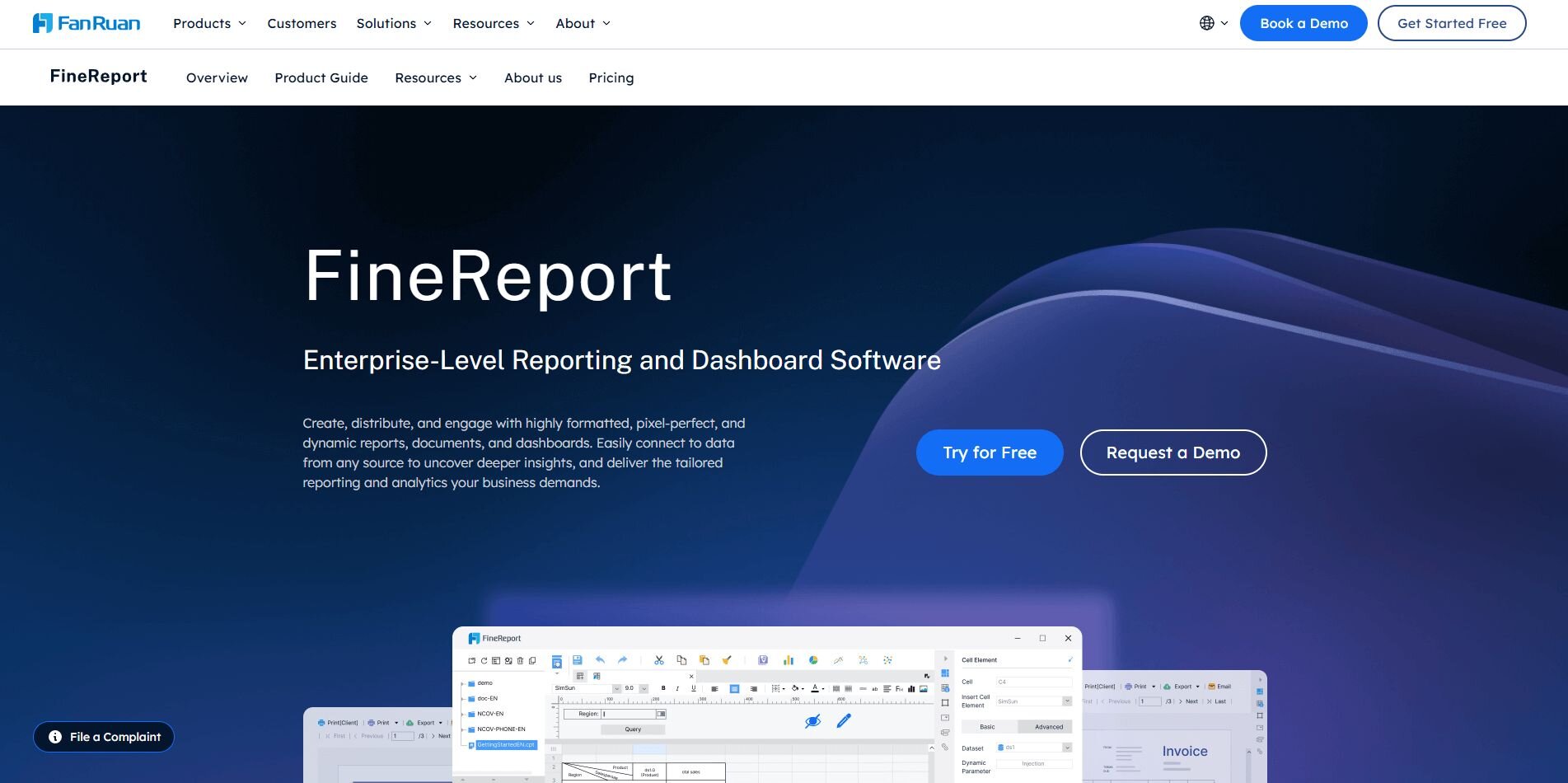Screen dimensions: 1568x783
Task: Click the bar chart icon in designer toolbar
Action: coord(789,660)
